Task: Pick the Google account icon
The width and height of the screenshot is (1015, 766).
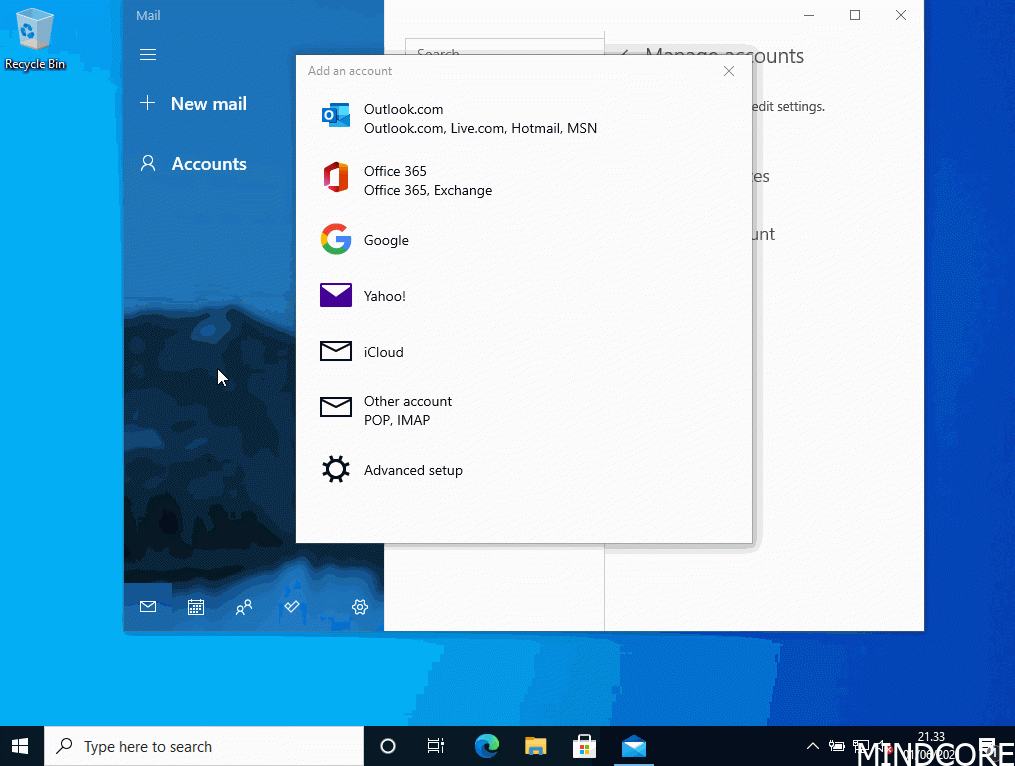Action: click(x=336, y=240)
